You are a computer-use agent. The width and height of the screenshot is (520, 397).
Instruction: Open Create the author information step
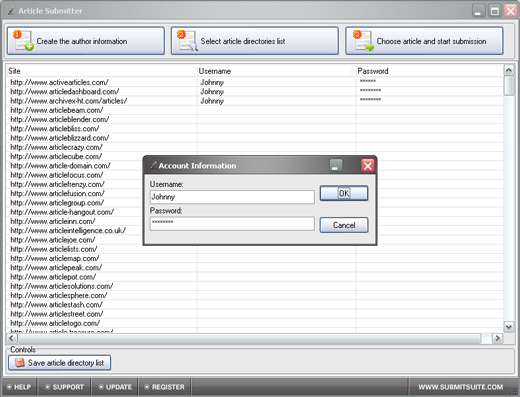pyautogui.click(x=86, y=41)
